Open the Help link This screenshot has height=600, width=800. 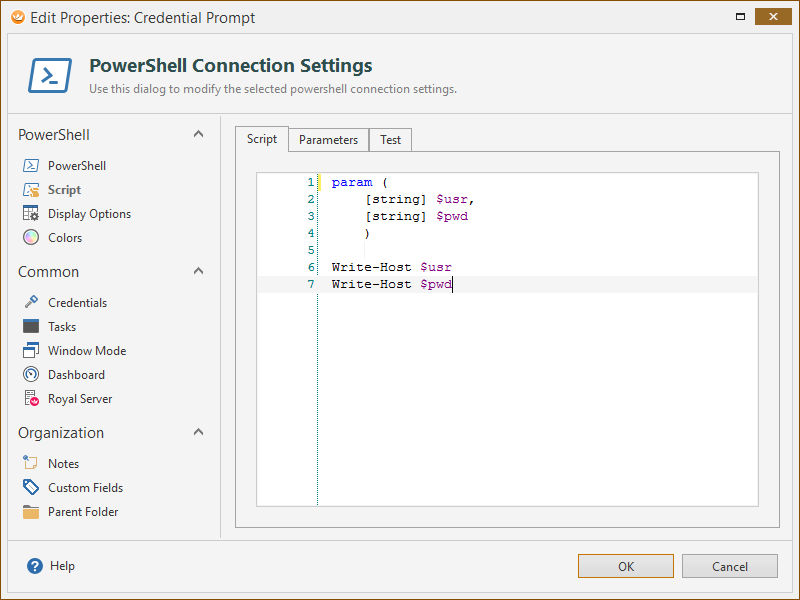click(x=61, y=566)
